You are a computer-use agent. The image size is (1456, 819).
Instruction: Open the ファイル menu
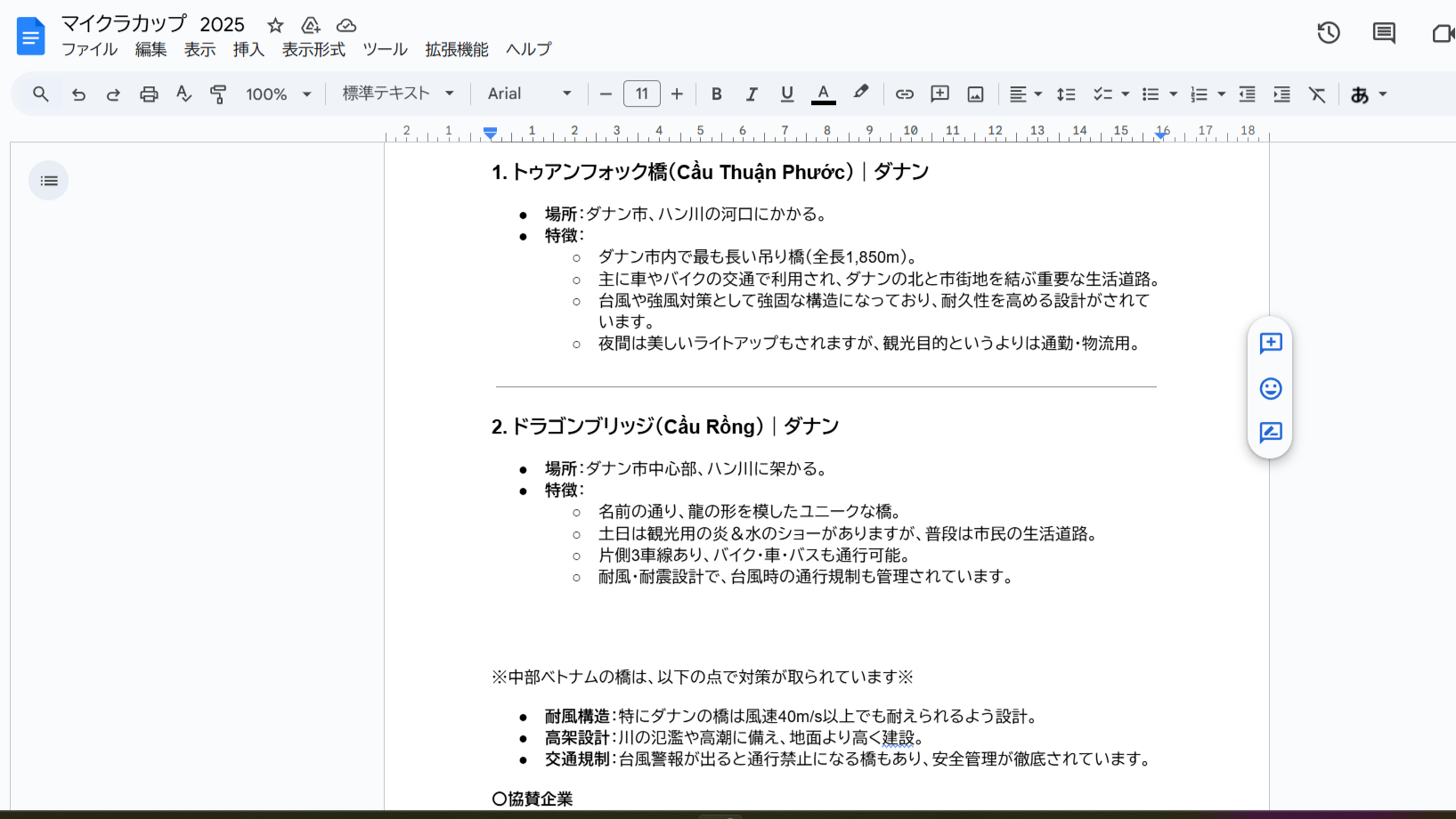point(89,50)
